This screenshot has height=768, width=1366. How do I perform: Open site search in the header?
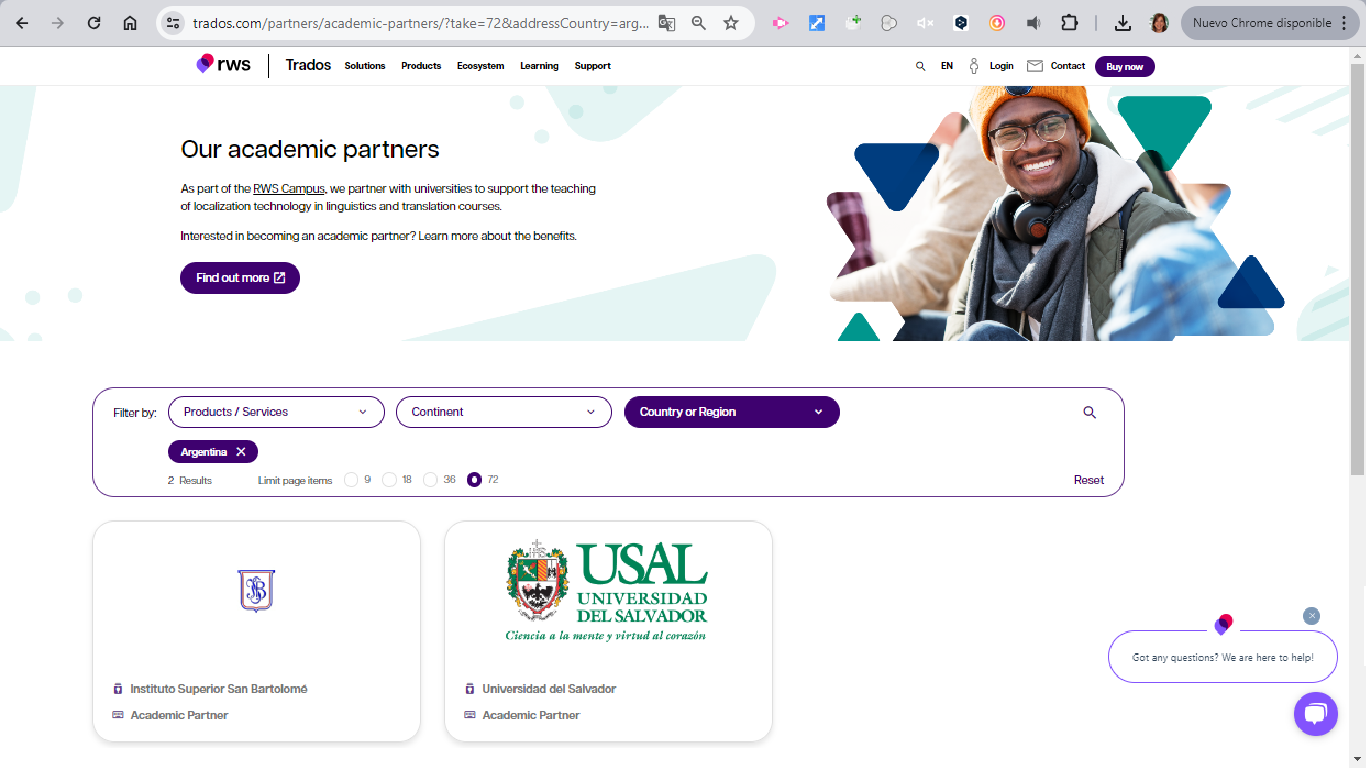click(x=920, y=66)
